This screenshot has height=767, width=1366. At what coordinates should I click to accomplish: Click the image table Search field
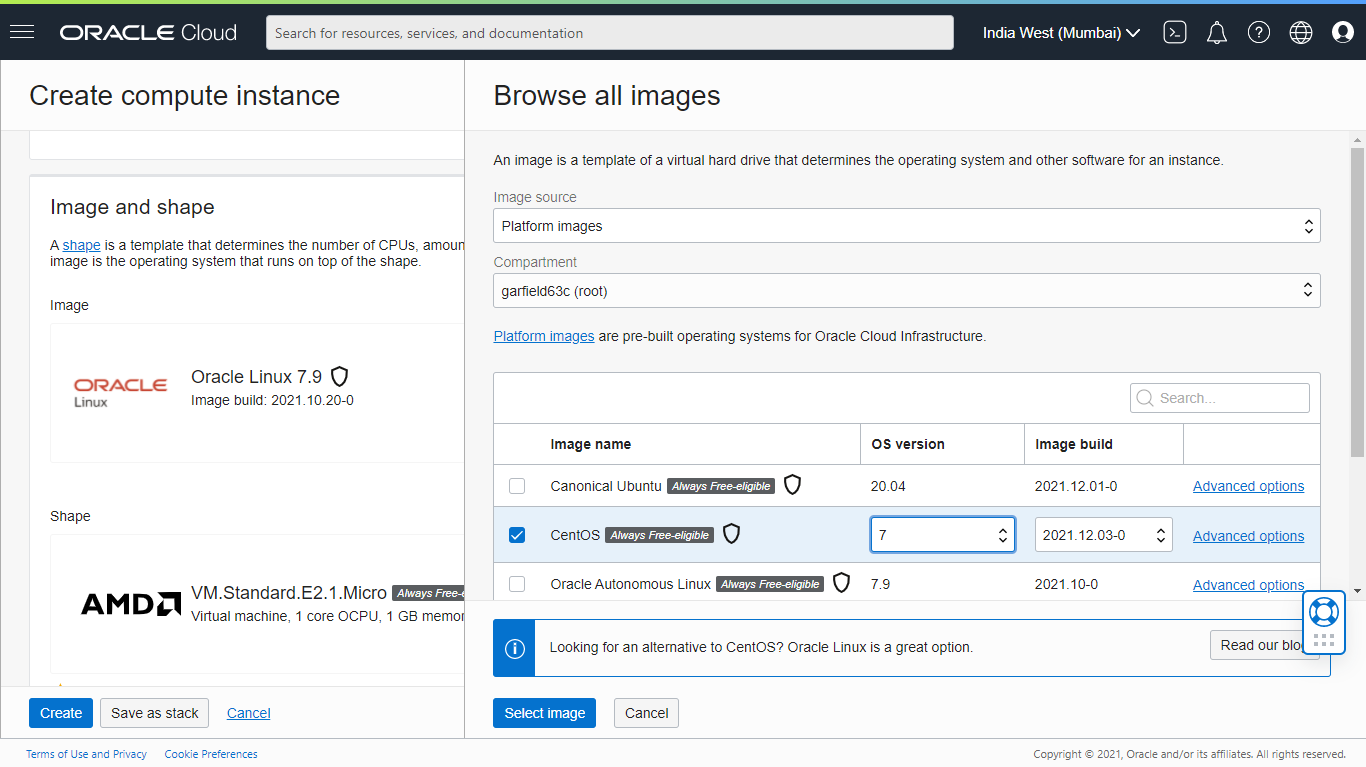pos(1220,398)
